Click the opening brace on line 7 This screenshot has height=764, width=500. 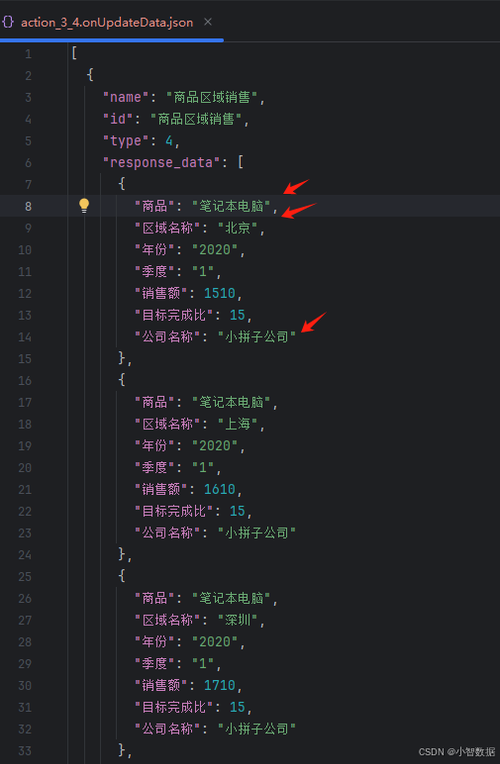(122, 184)
